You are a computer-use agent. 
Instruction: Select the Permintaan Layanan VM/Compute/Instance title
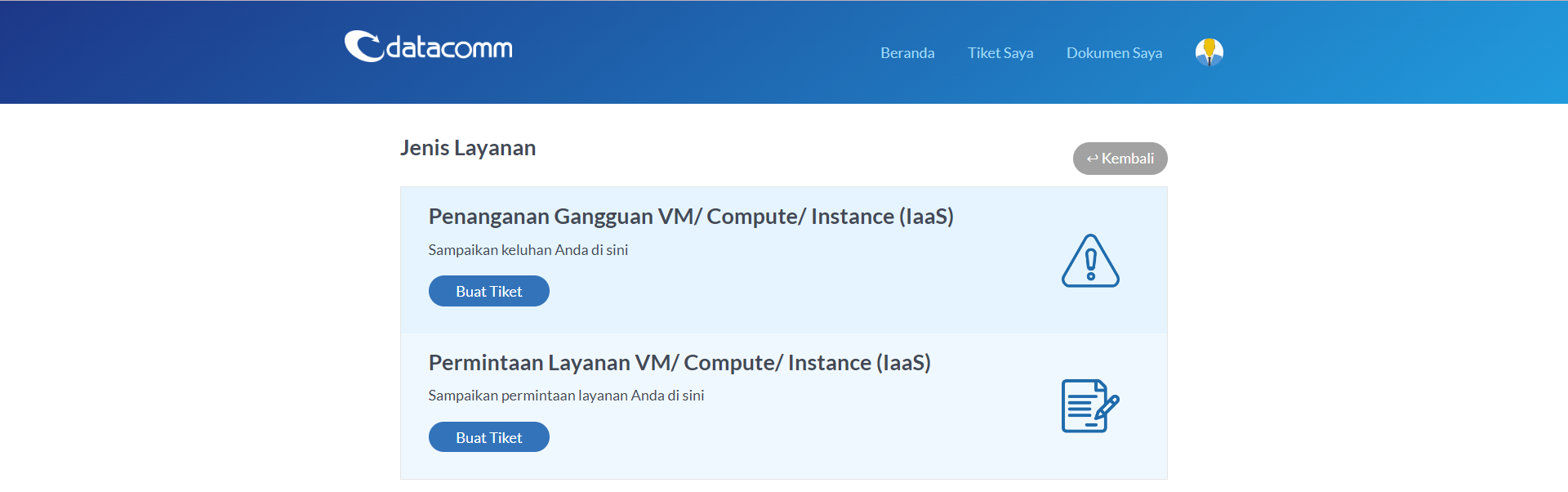click(679, 363)
